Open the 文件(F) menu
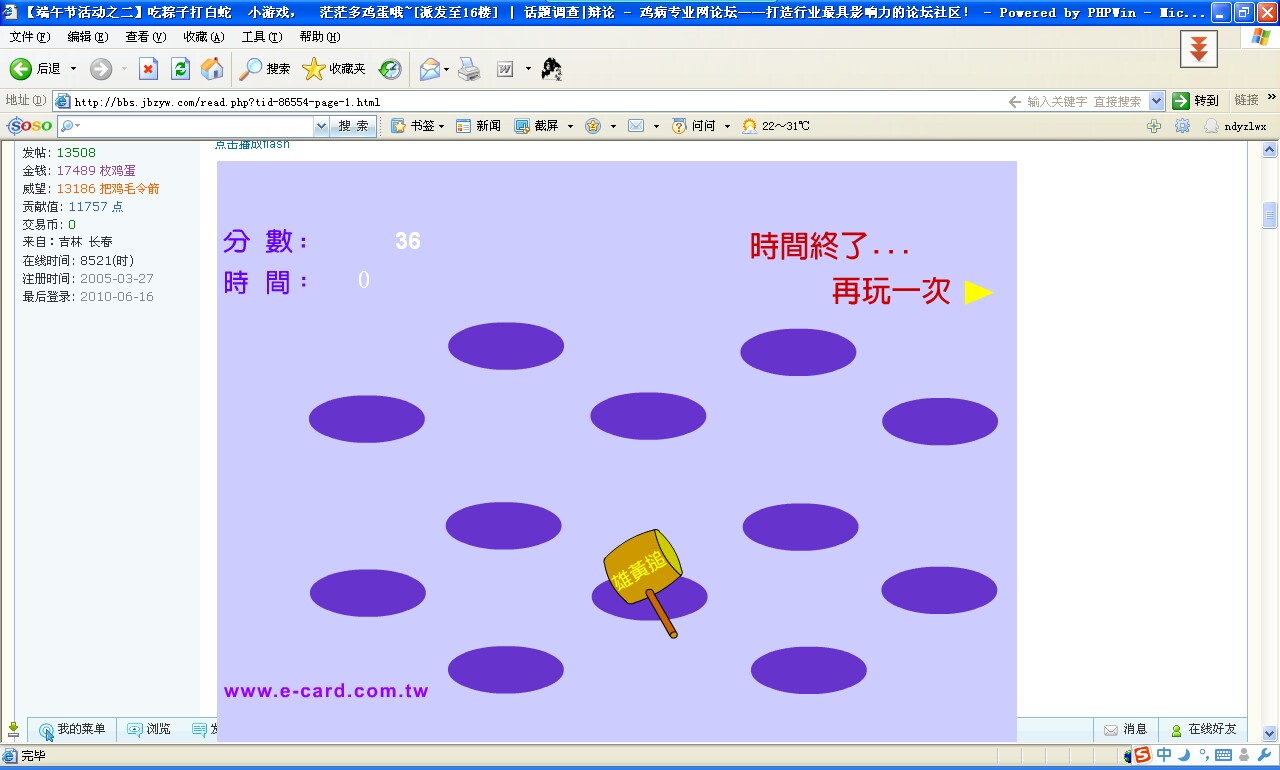Screen dimensions: 1280x770 coord(30,37)
